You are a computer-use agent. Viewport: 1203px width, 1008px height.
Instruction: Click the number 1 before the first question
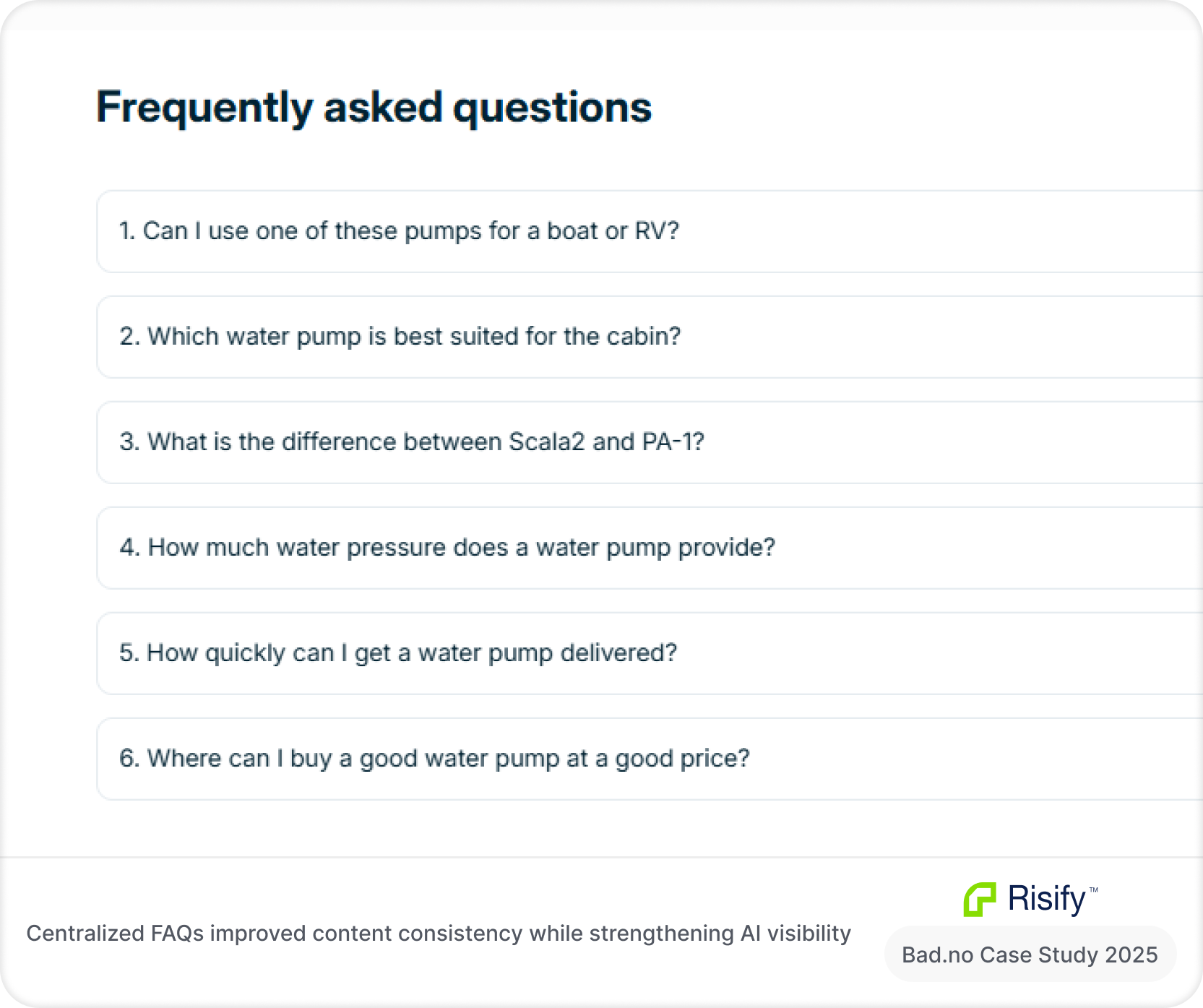pos(126,231)
